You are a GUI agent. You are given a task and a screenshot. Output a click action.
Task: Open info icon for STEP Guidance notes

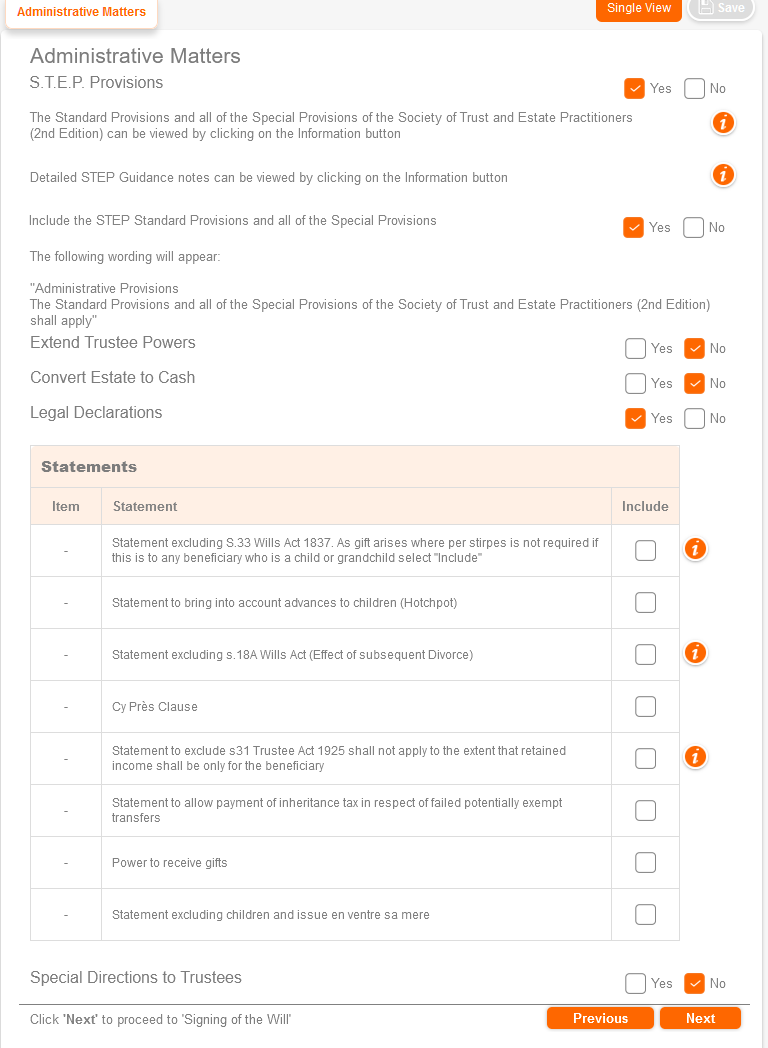point(723,175)
